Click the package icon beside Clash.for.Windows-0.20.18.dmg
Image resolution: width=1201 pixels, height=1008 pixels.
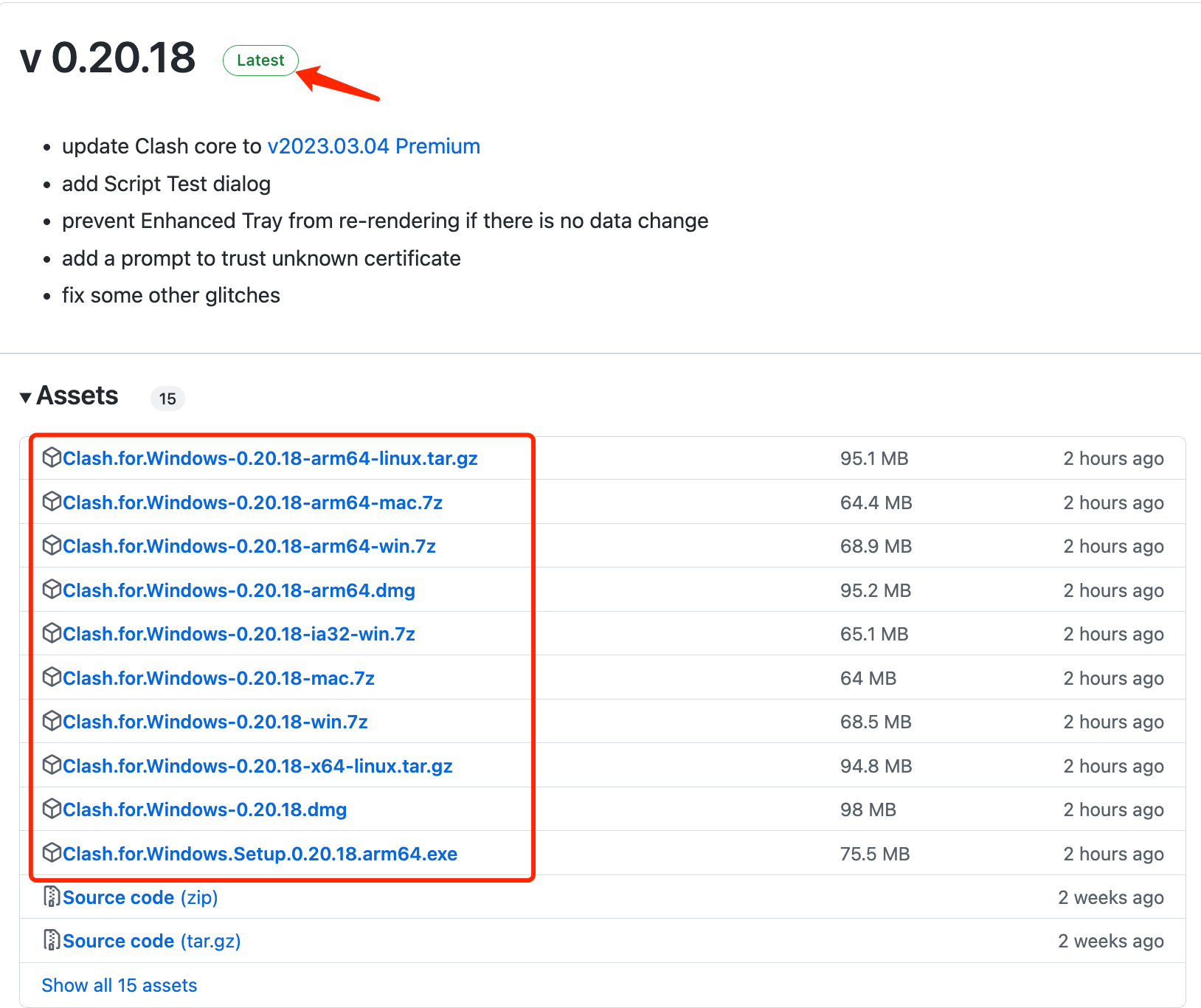tap(52, 809)
